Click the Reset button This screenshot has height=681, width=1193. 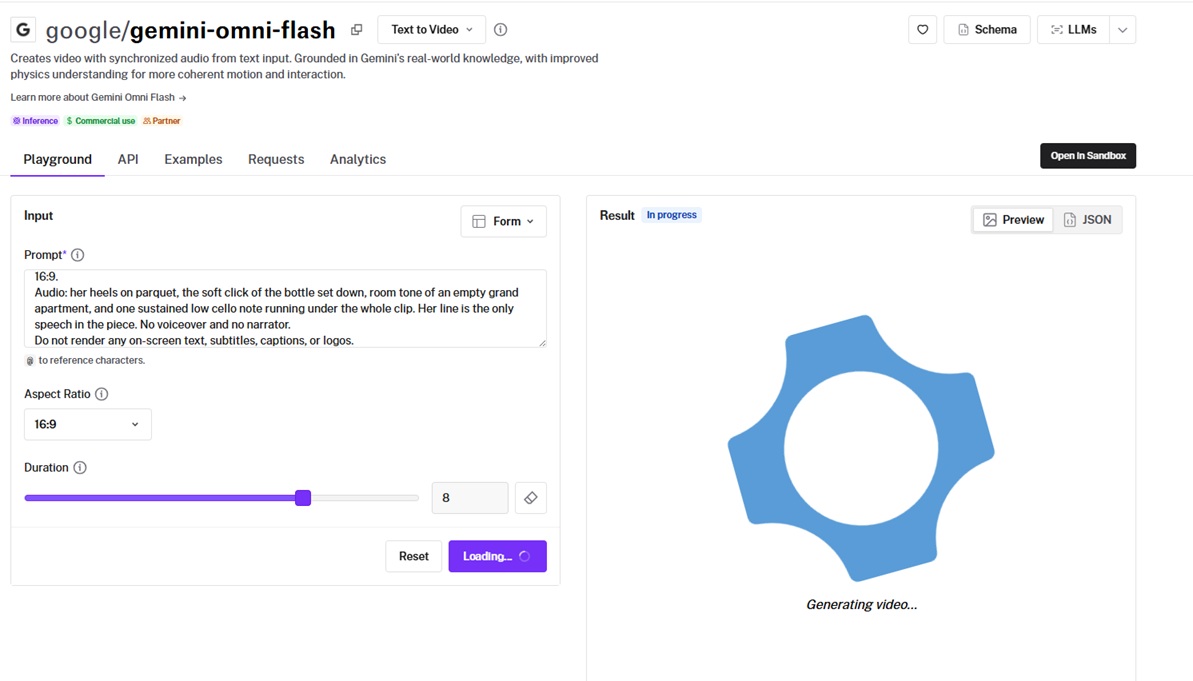[414, 556]
